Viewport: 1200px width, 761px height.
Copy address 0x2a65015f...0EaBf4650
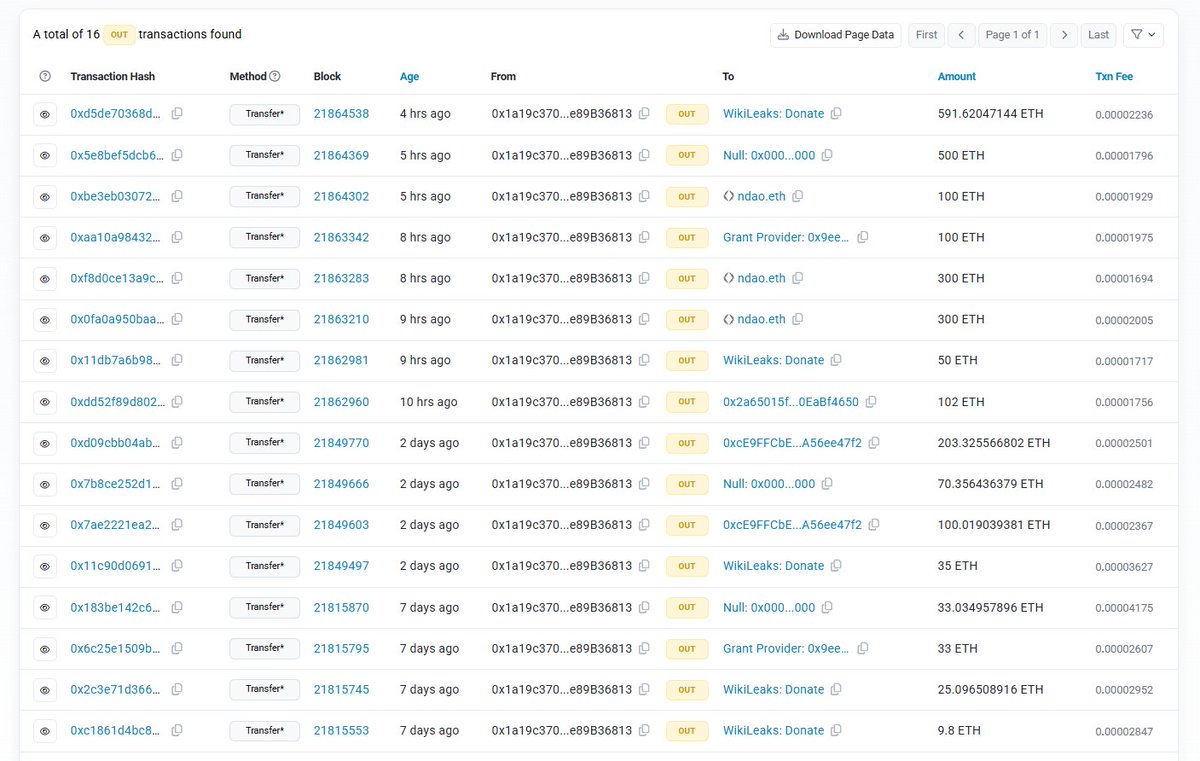870,402
